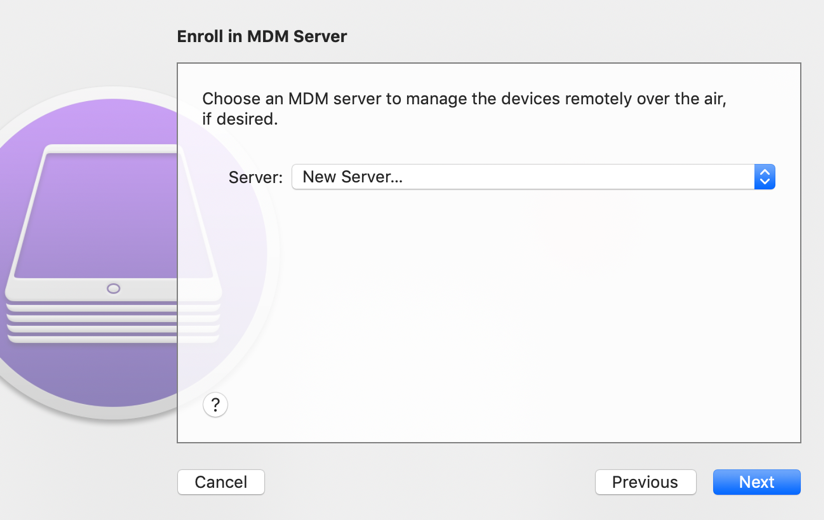Viewport: 824px width, 520px height.
Task: Click the 'Choose an MDM server' instruction text
Action: pos(464,99)
